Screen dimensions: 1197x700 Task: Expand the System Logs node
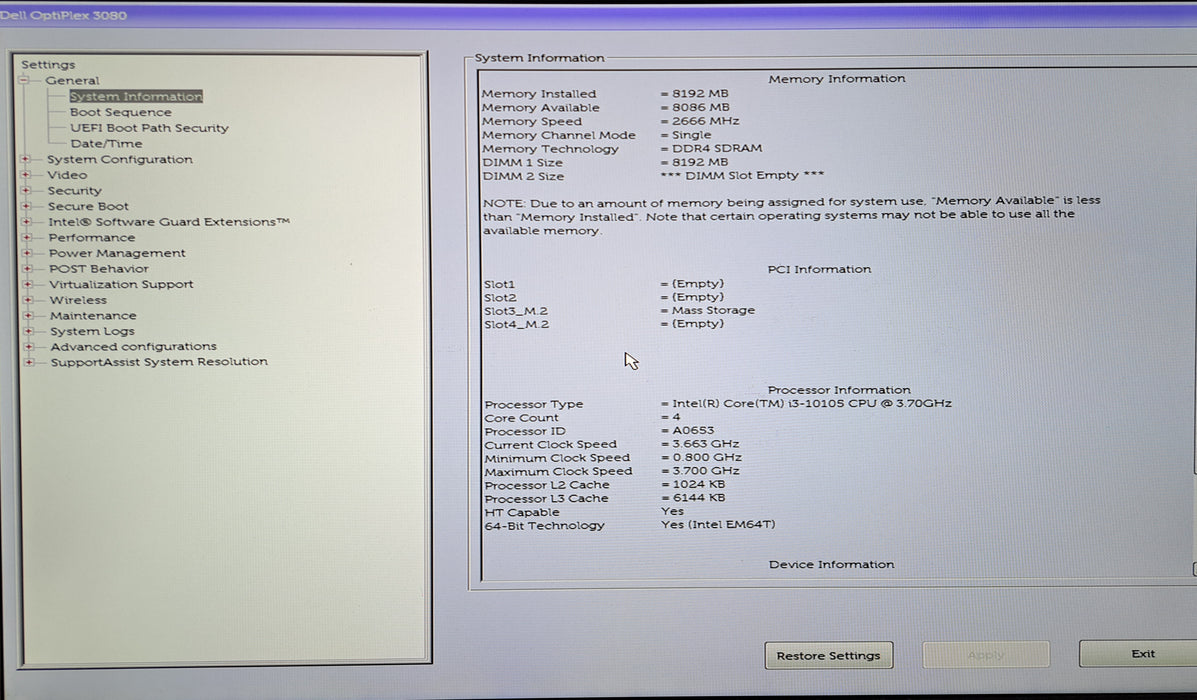point(29,331)
